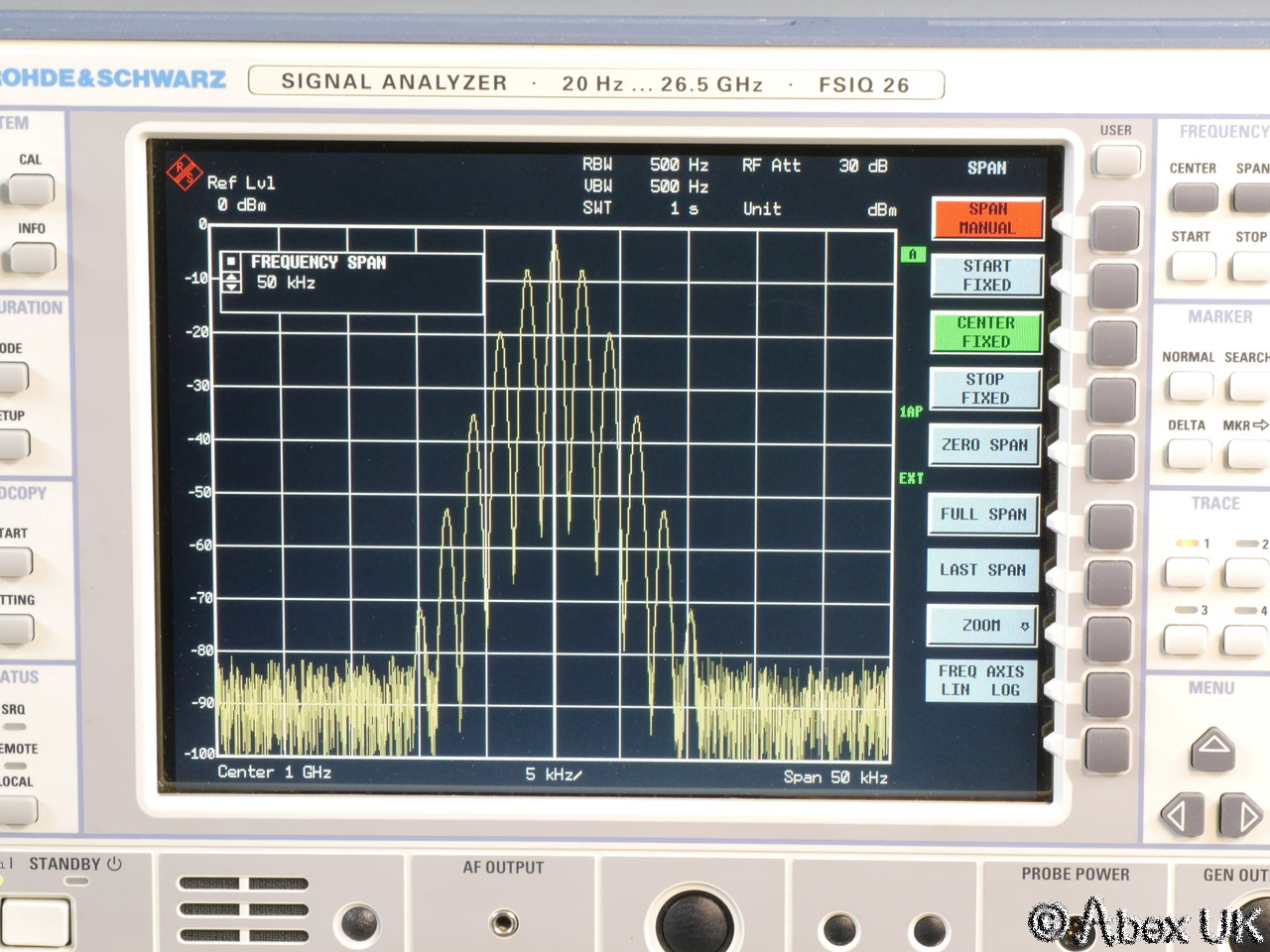Expand the ZOOM softkey submenu
Screen dimensions: 1270x952
click(x=982, y=626)
